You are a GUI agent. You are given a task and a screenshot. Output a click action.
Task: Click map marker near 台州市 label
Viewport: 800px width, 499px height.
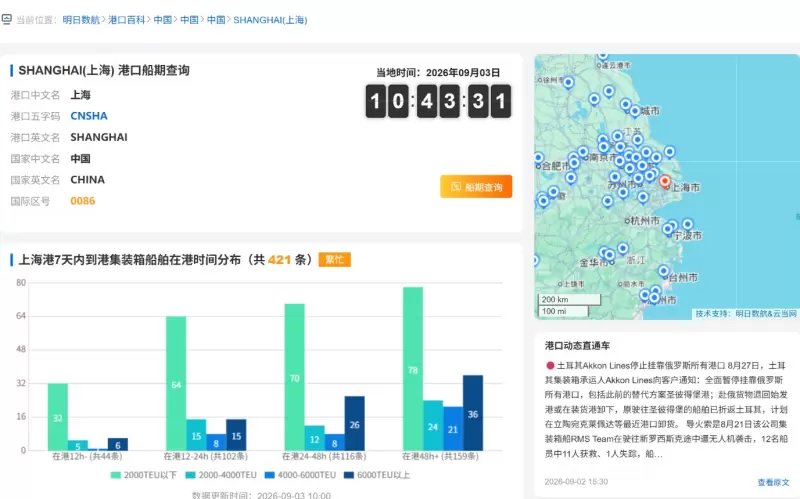[663, 271]
